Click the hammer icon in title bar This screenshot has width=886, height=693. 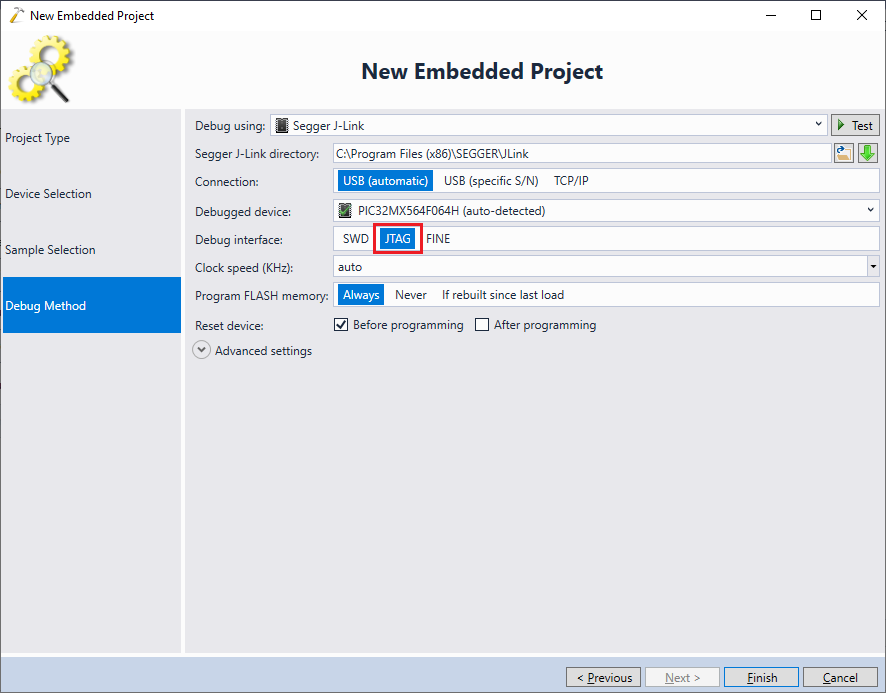[x=16, y=15]
